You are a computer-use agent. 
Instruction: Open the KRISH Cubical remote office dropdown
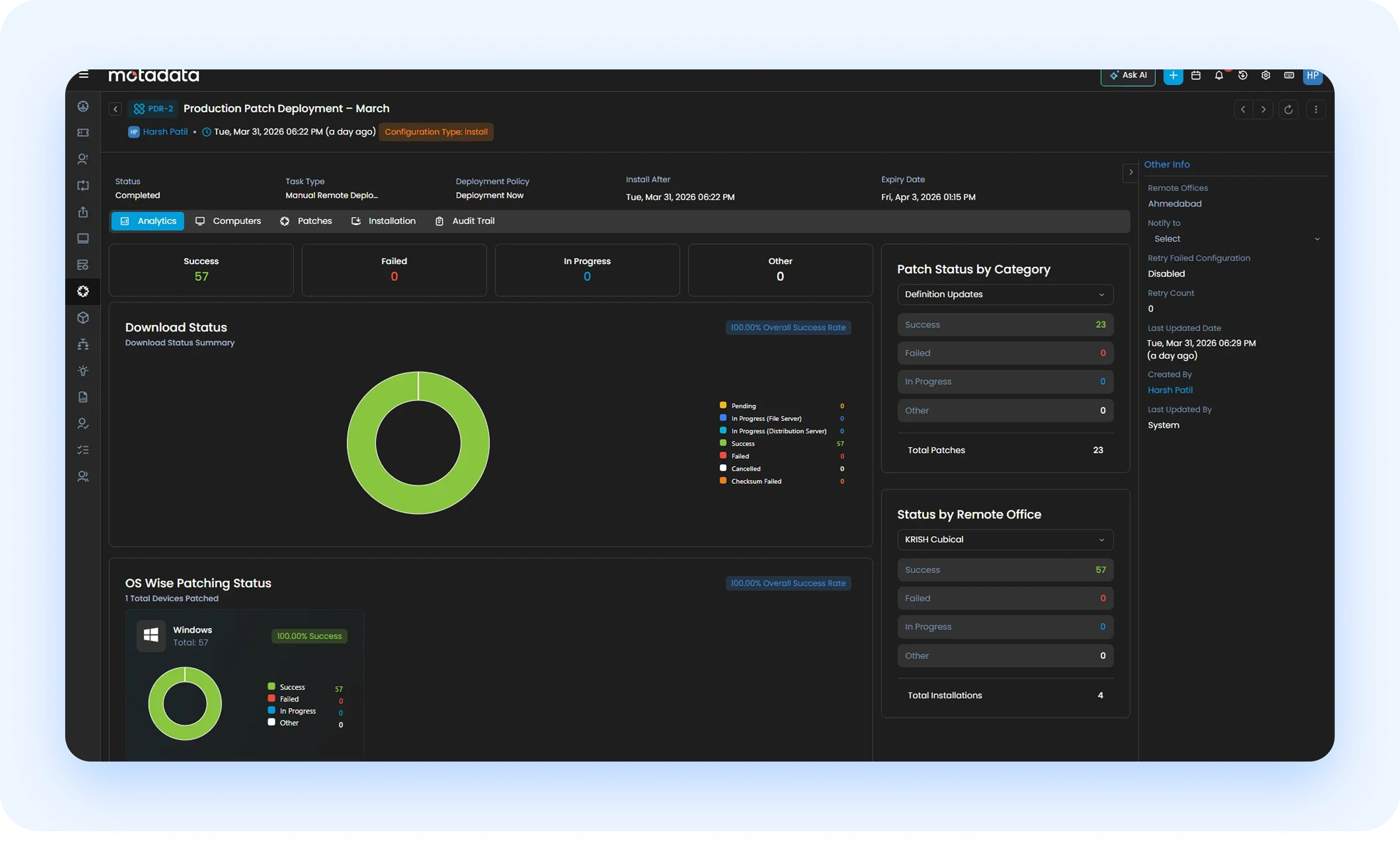[1005, 539]
